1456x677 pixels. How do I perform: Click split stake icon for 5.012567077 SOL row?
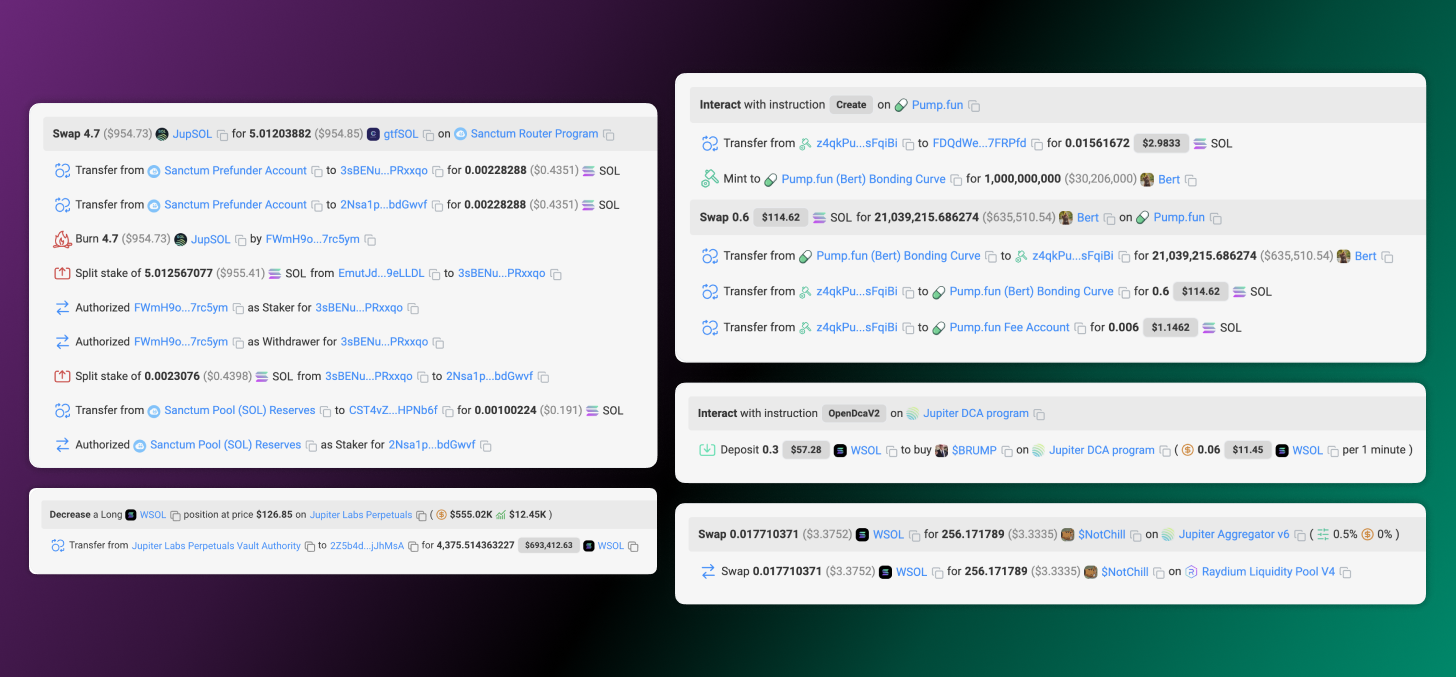pos(62,273)
